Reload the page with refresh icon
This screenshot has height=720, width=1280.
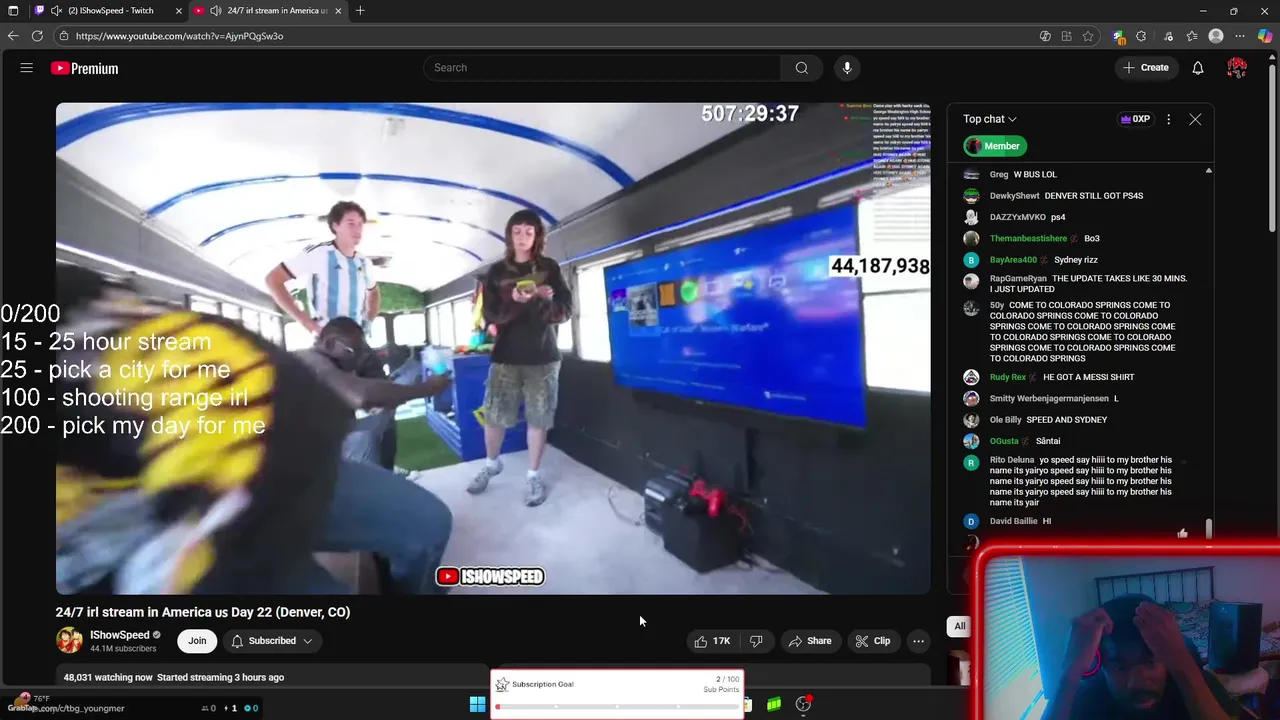(x=37, y=36)
